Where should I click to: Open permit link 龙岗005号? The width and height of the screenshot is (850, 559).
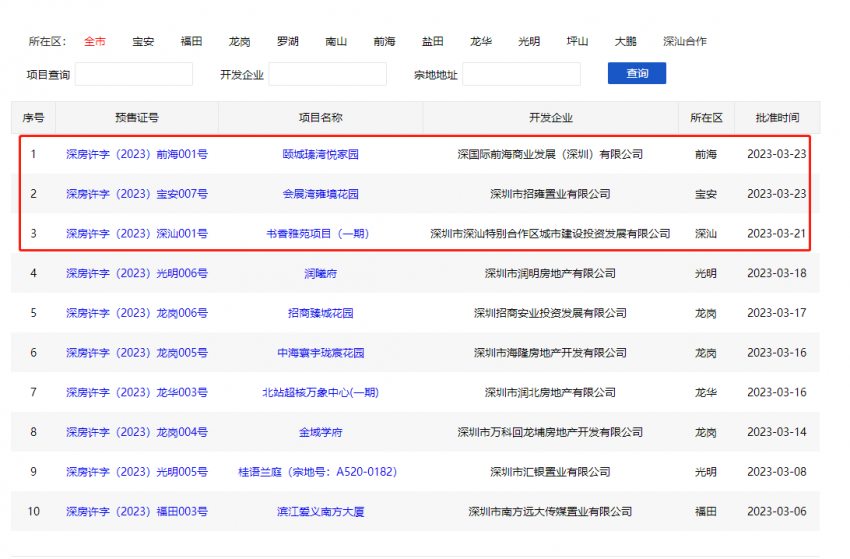coord(137,353)
